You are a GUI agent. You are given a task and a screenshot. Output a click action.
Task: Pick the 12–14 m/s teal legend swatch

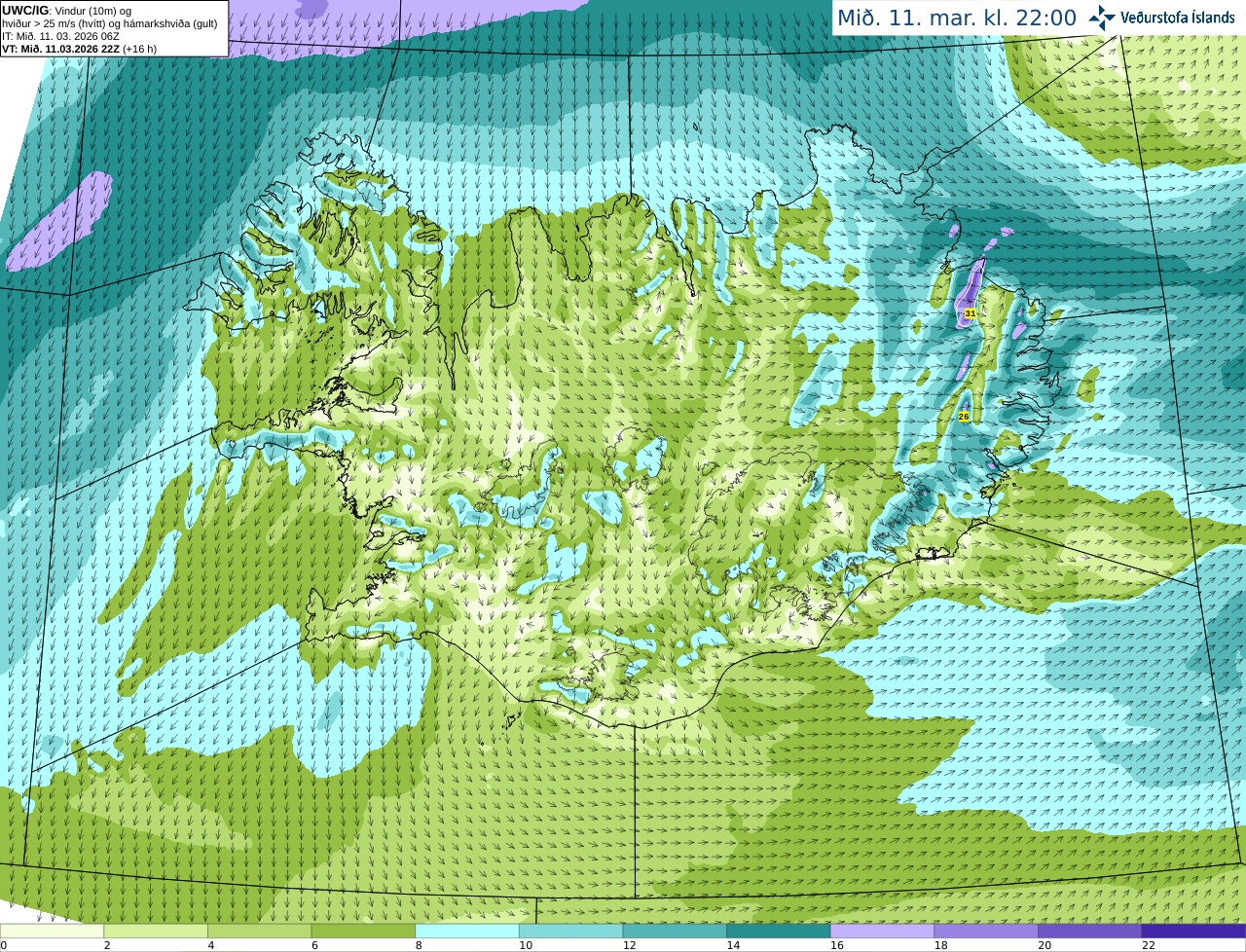click(675, 931)
